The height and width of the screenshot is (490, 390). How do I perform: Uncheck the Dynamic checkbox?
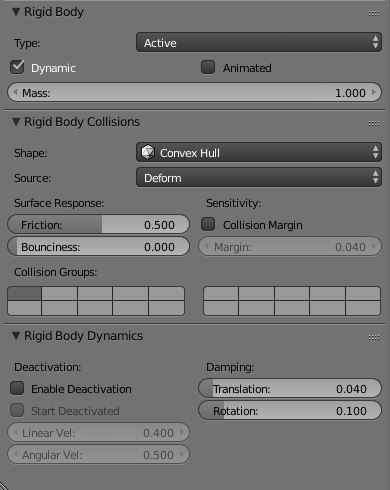(x=17, y=67)
